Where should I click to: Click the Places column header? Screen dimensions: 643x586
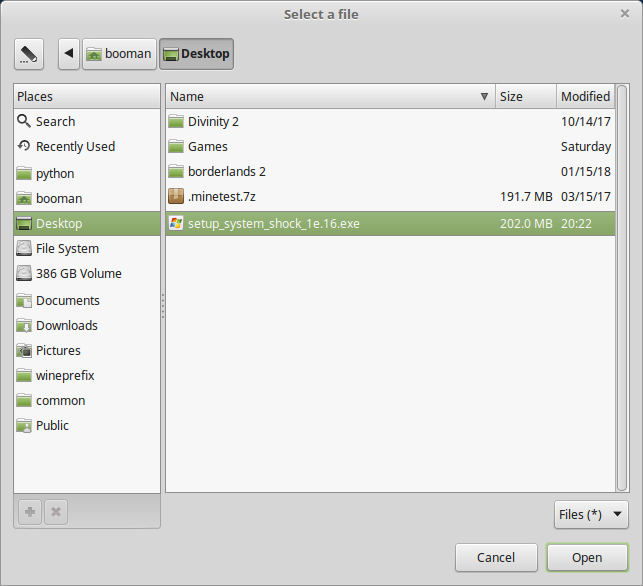[x=87, y=96]
